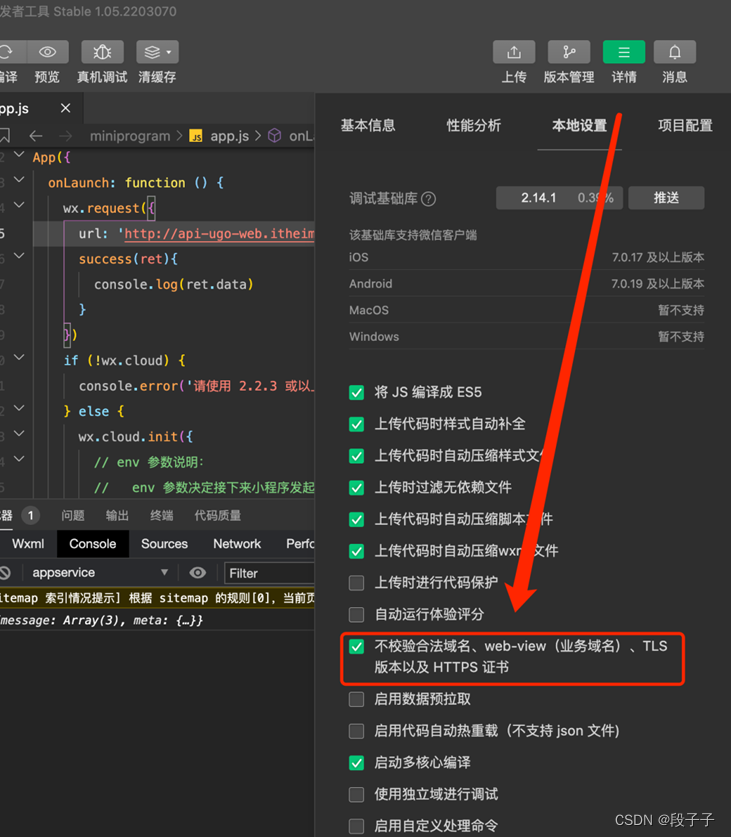Toggle the console eye live expression icon
Image resolution: width=731 pixels, height=837 pixels.
coord(198,573)
